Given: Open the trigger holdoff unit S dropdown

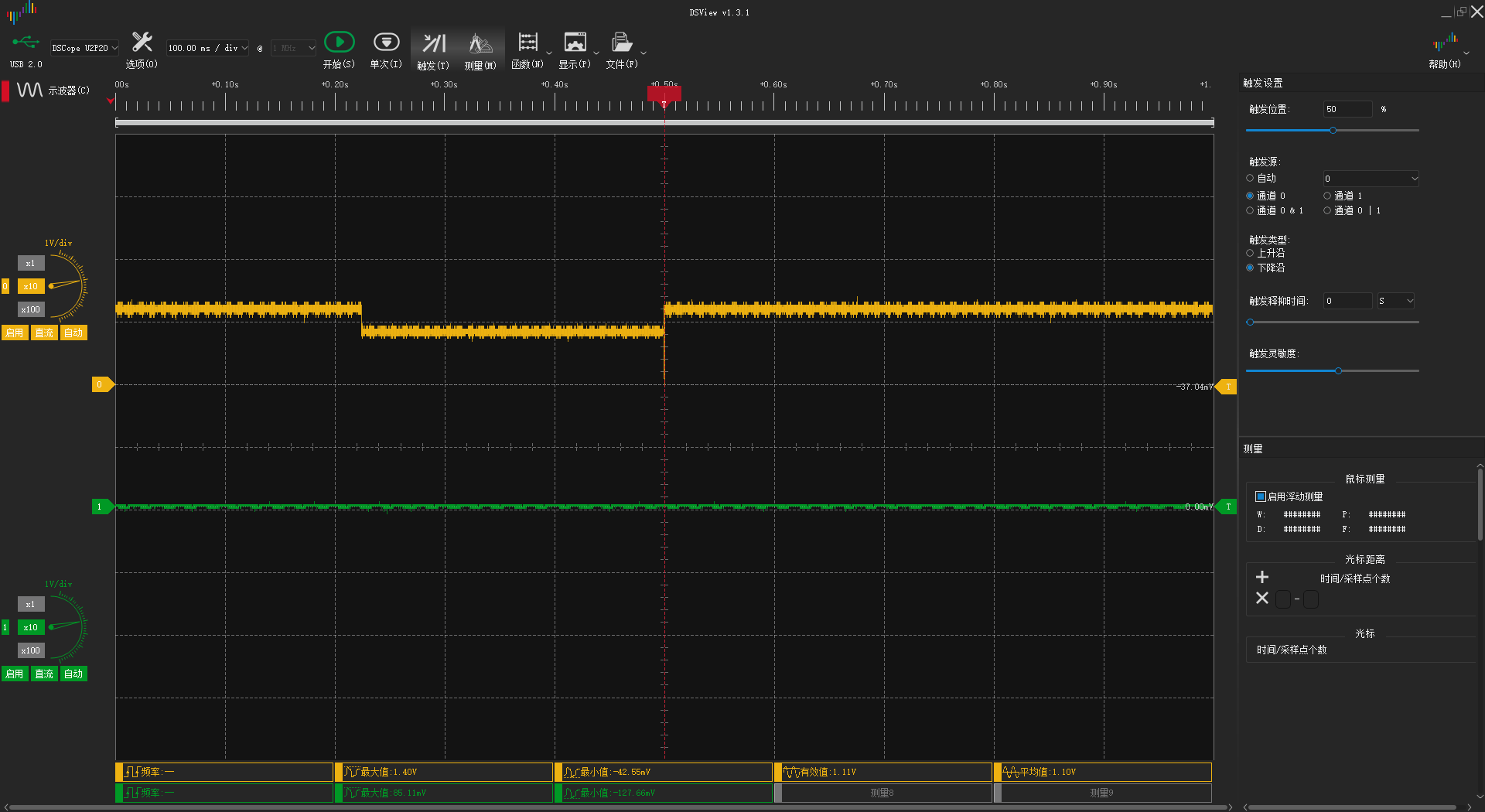Looking at the screenshot, I should (x=1395, y=301).
